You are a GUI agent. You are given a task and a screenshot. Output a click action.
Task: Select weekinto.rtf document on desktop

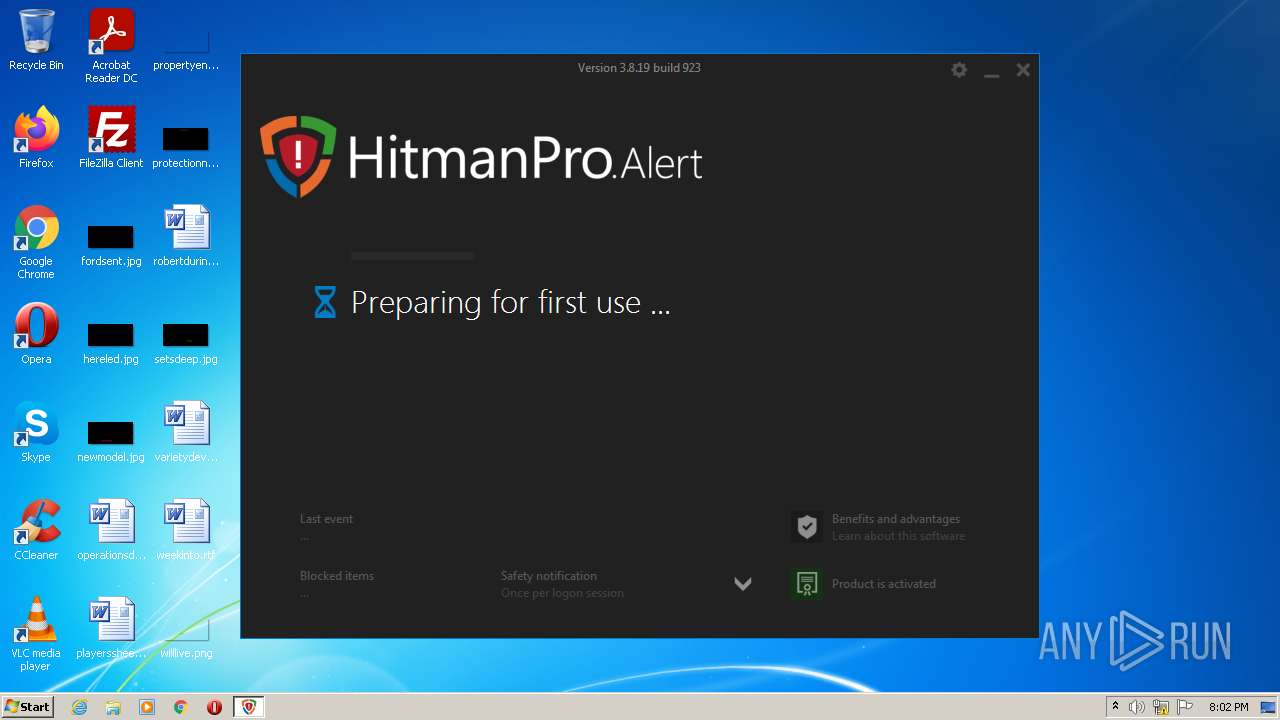[186, 530]
